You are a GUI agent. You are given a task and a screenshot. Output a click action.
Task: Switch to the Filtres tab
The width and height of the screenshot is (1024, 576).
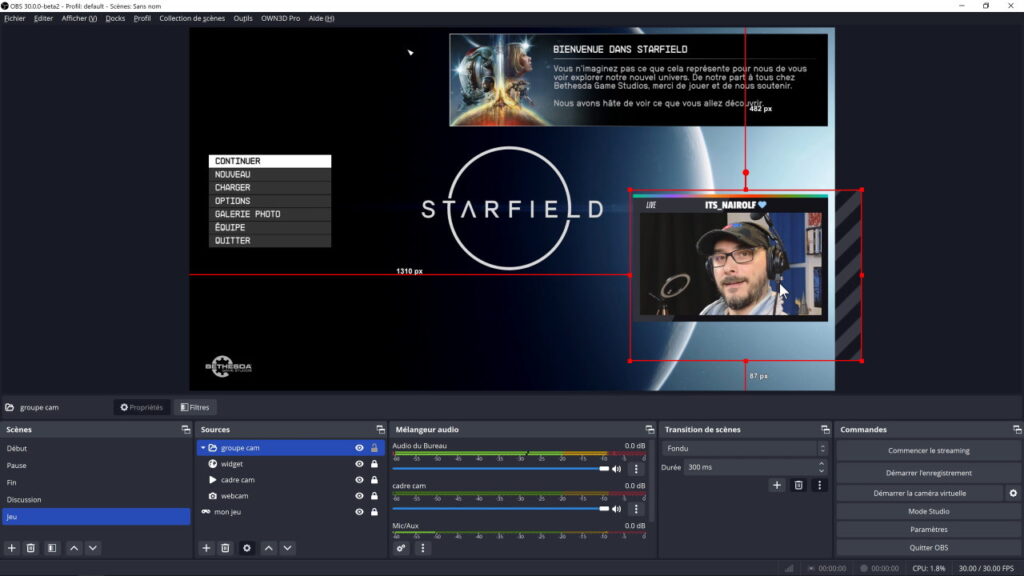(195, 407)
